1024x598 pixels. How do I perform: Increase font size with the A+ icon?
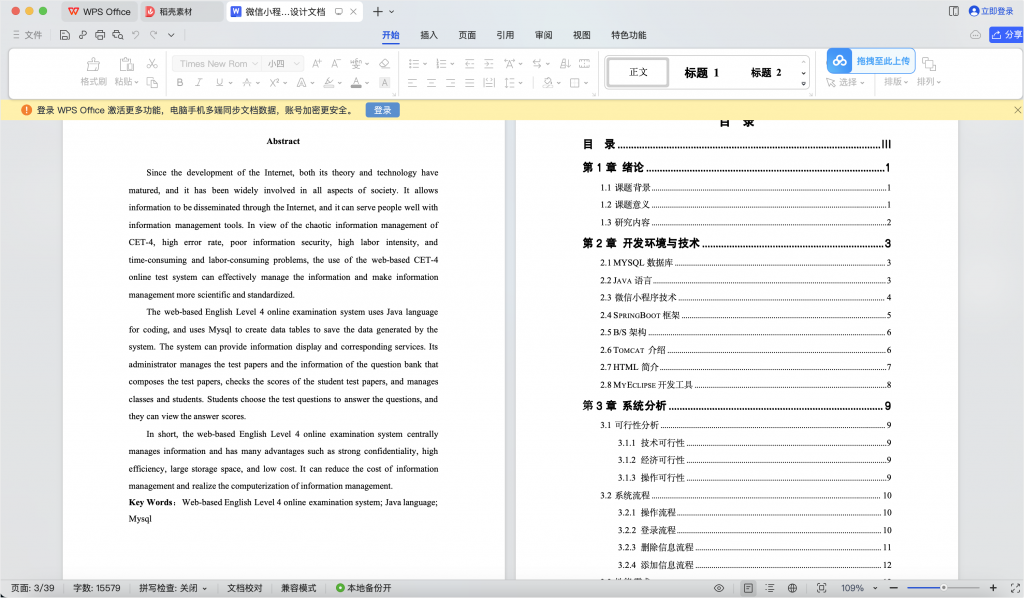(x=317, y=64)
